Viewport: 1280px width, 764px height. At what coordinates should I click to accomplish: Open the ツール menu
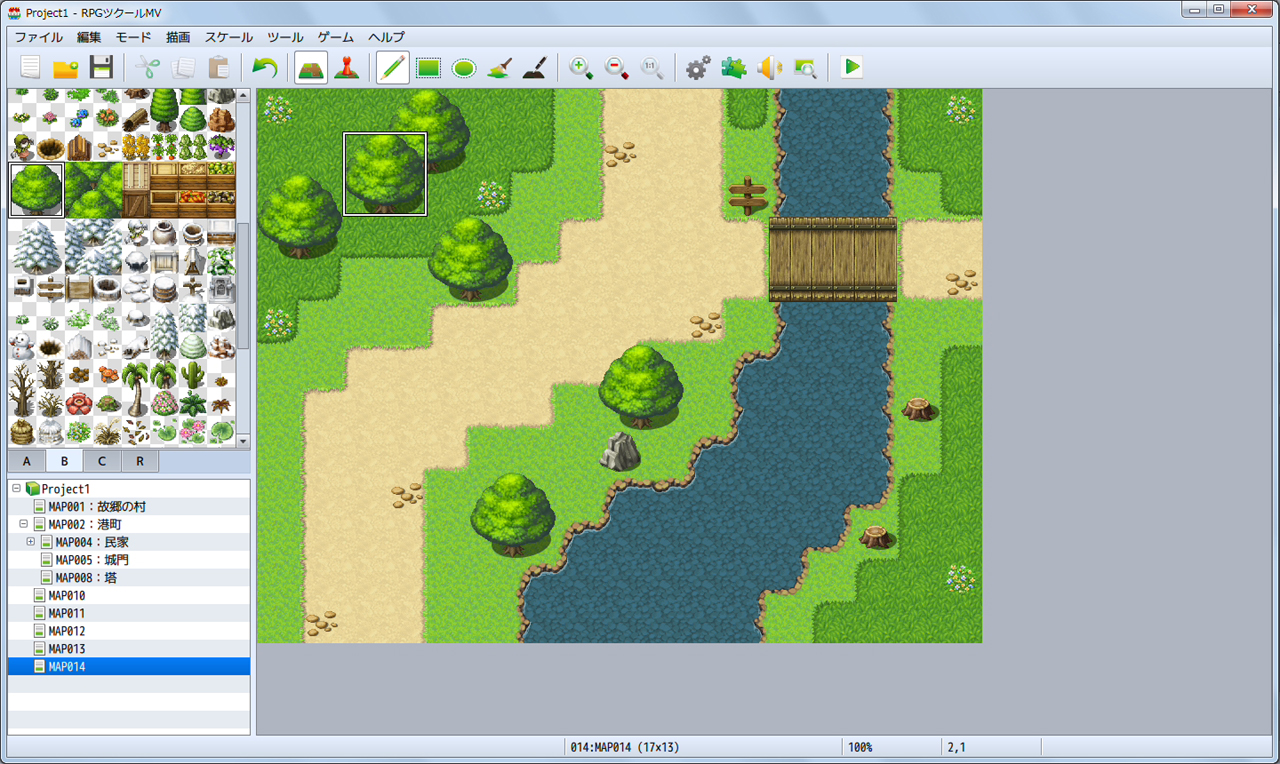click(x=285, y=37)
